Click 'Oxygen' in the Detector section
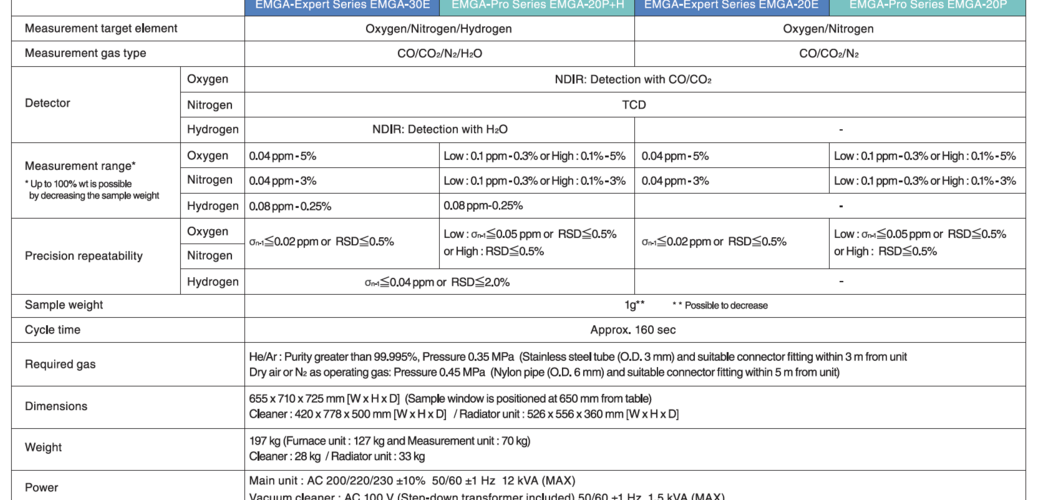This screenshot has width=1040, height=500. (208, 79)
